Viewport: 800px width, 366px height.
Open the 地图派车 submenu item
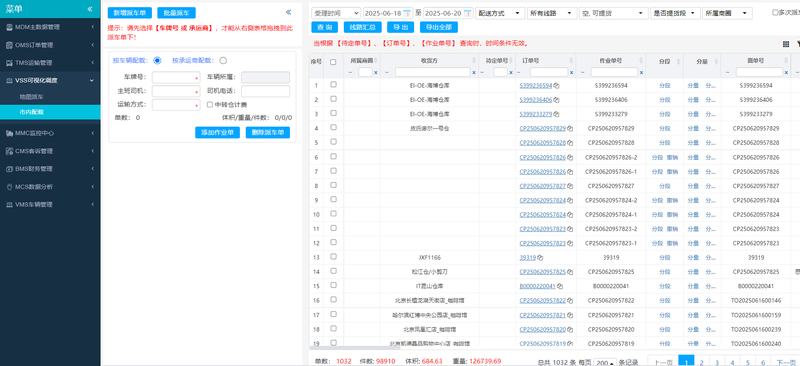[32, 96]
